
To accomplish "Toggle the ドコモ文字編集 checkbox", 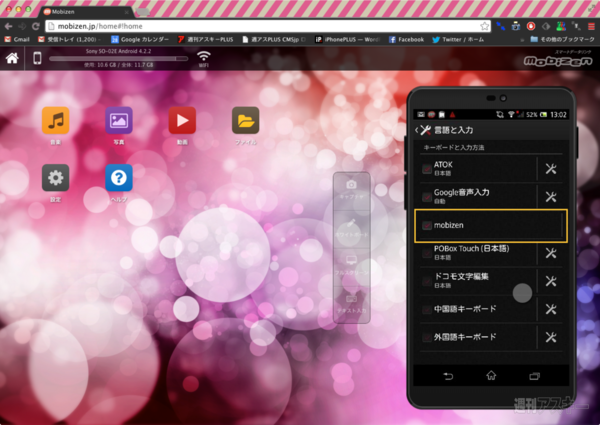I will (x=427, y=281).
